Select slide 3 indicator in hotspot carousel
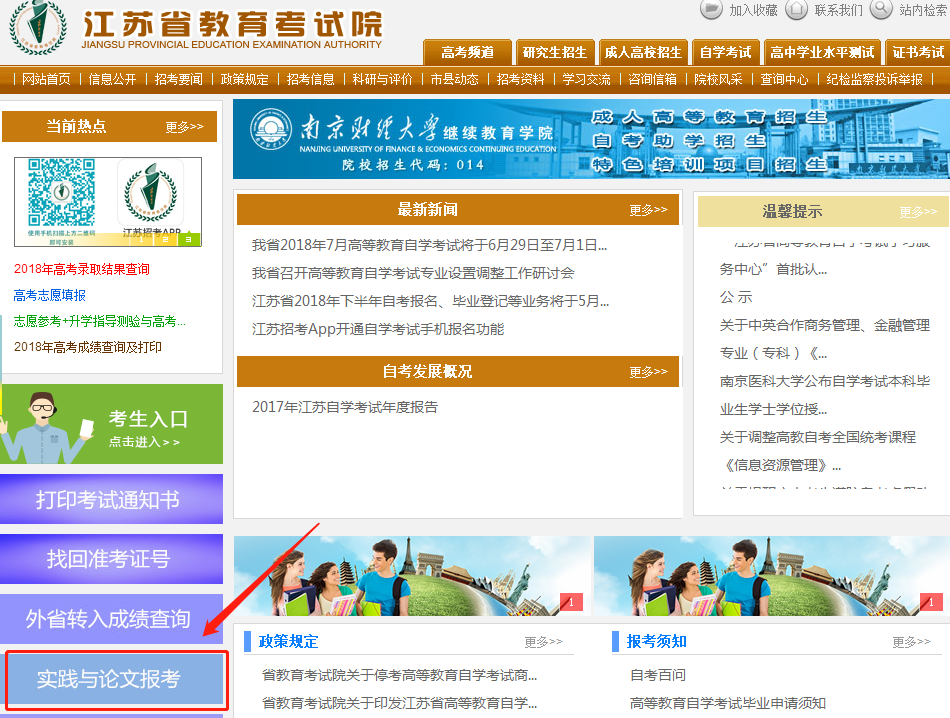The image size is (950, 718). [188, 239]
